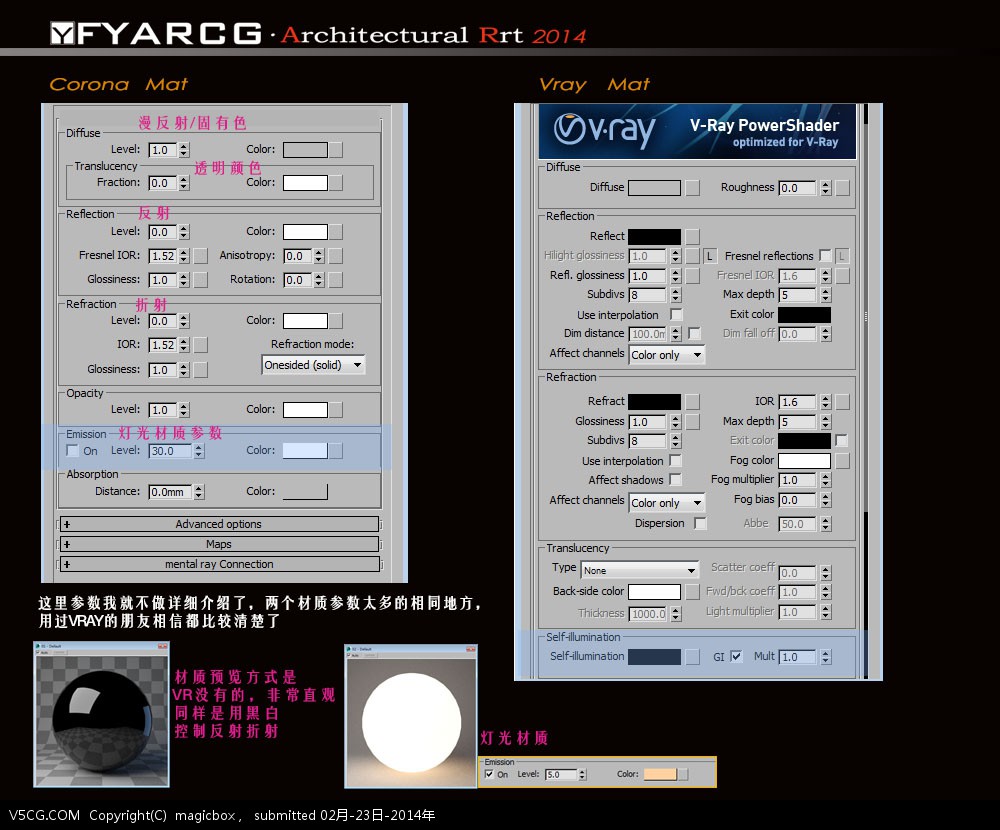Click the Emission Level field showing 30.0
The height and width of the screenshot is (830, 1000).
[170, 451]
